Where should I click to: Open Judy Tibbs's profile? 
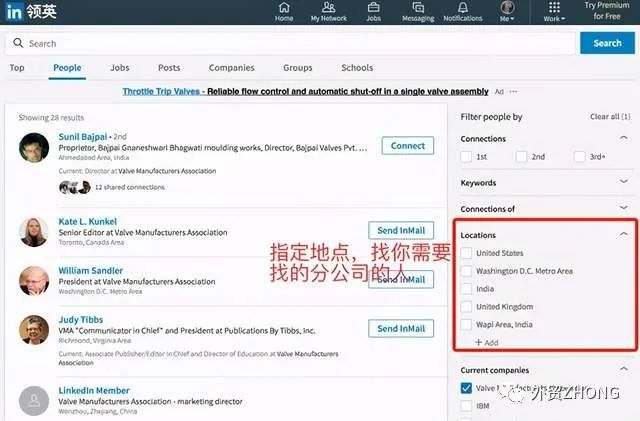pos(81,320)
